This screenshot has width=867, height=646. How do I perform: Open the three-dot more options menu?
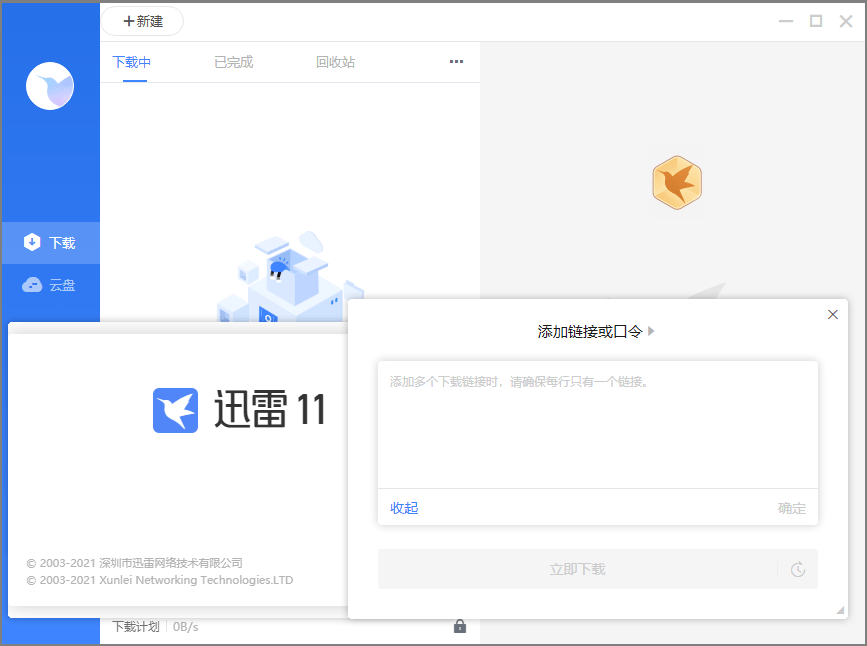(456, 61)
